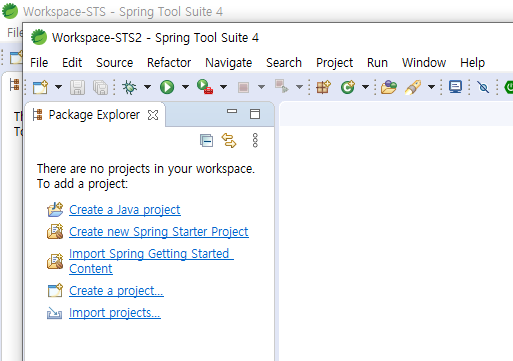Click the Open Console monitor icon
The height and width of the screenshot is (361, 513).
455,87
